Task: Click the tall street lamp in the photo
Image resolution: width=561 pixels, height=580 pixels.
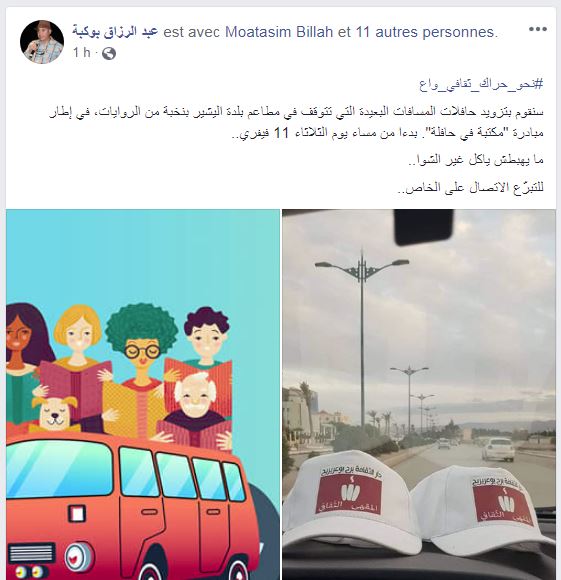Action: tap(362, 342)
